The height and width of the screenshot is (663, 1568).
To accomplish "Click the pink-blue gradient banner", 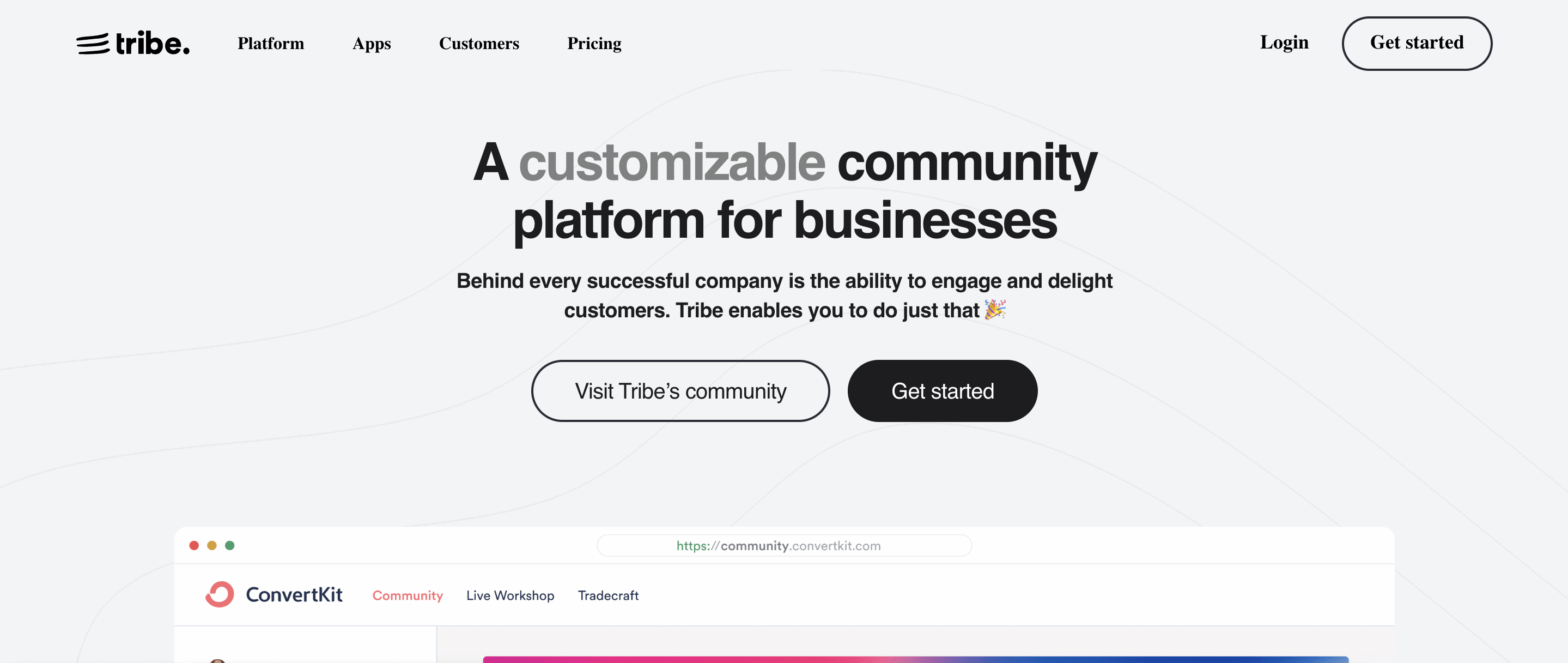I will [x=915, y=659].
